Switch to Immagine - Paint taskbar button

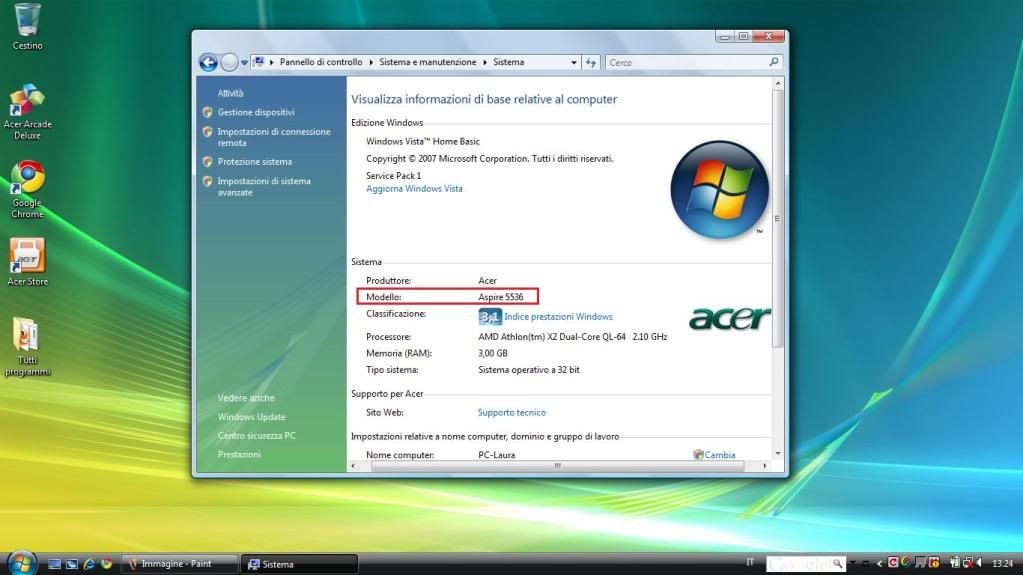point(179,564)
